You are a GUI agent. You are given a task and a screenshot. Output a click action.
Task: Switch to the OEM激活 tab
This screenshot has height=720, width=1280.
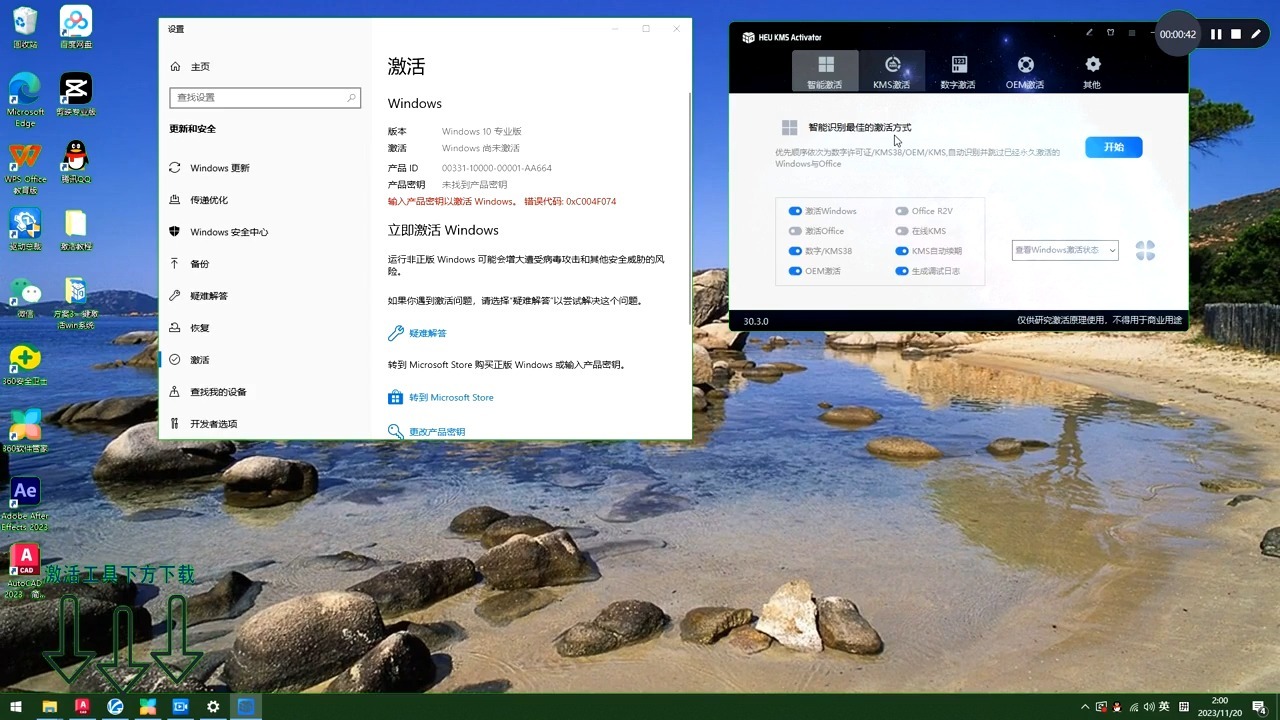click(x=1025, y=71)
